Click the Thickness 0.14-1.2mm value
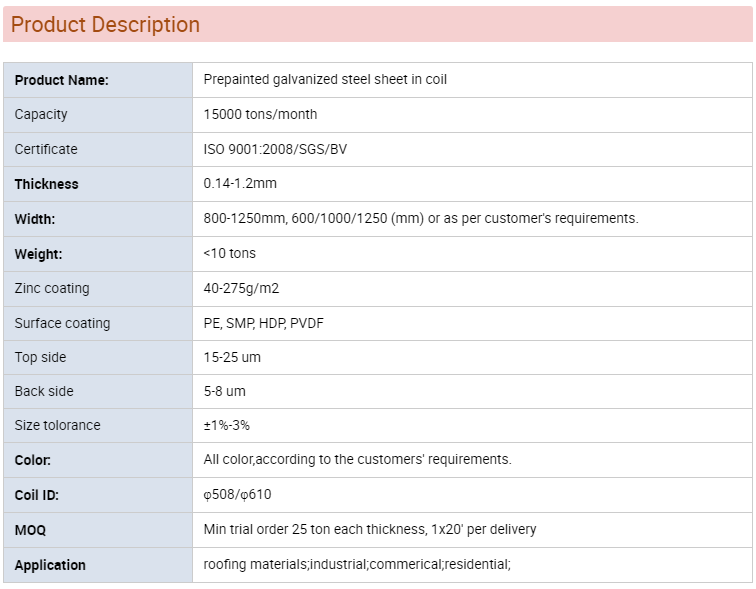Image resolution: width=756 pixels, height=589 pixels. pos(240,183)
